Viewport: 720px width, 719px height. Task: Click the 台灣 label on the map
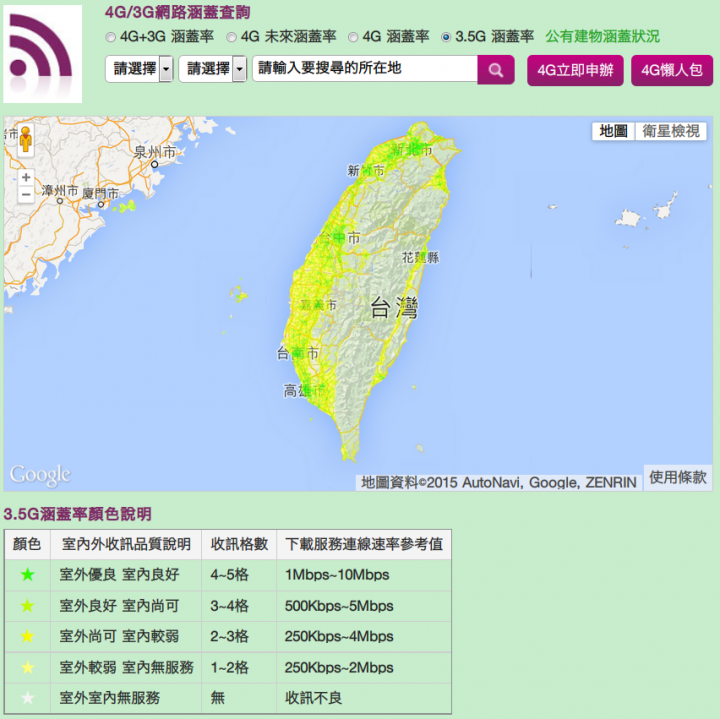click(x=394, y=307)
